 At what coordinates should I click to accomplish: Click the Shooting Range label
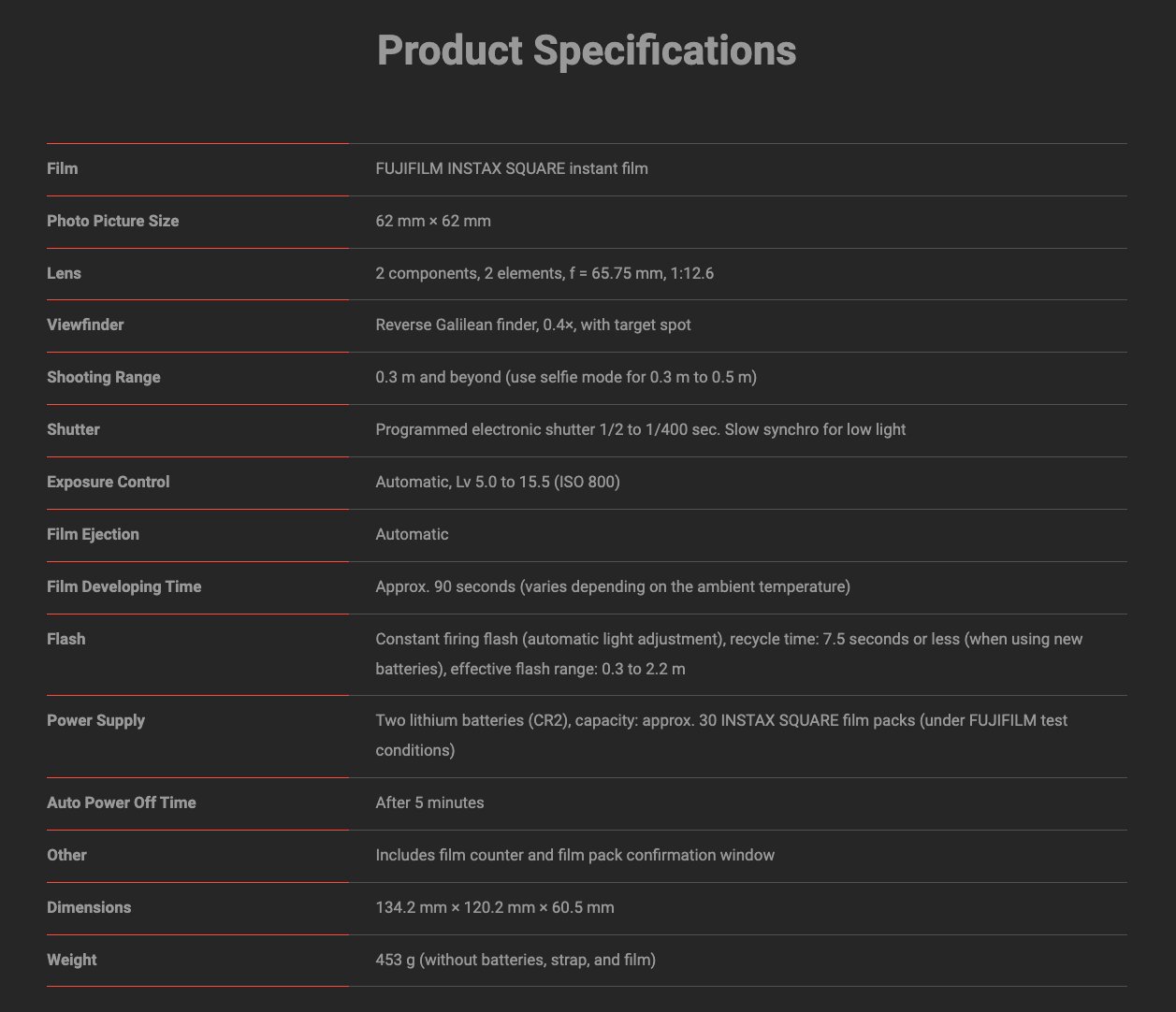click(104, 377)
